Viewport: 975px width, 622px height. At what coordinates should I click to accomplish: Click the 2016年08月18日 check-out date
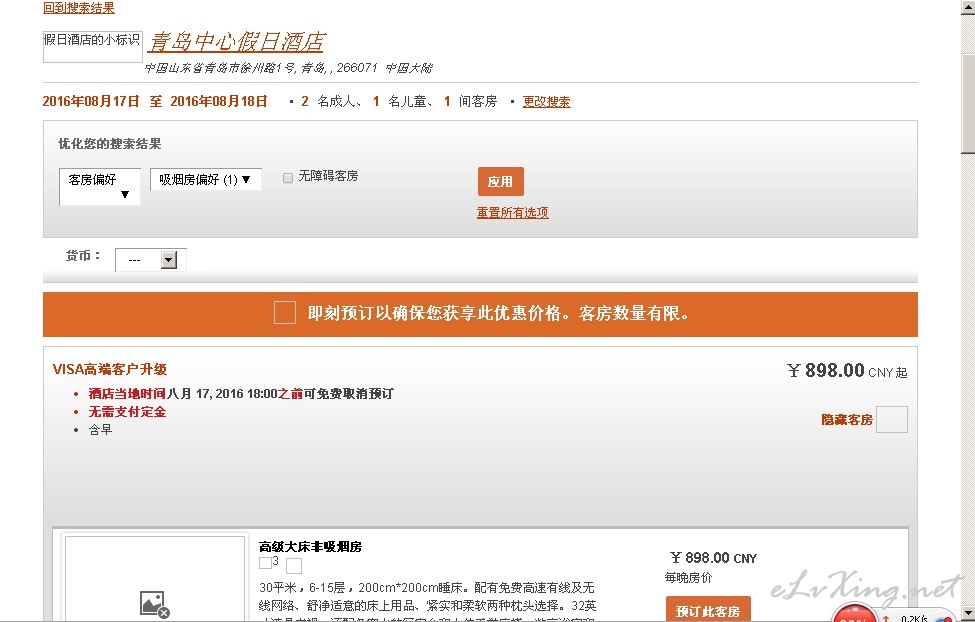(219, 101)
